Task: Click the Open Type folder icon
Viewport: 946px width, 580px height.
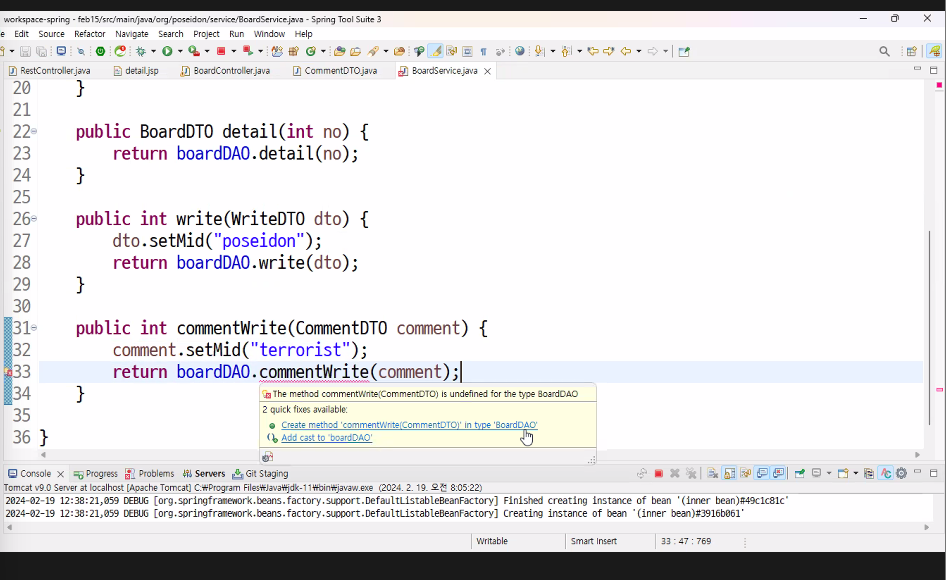Action: click(x=340, y=51)
